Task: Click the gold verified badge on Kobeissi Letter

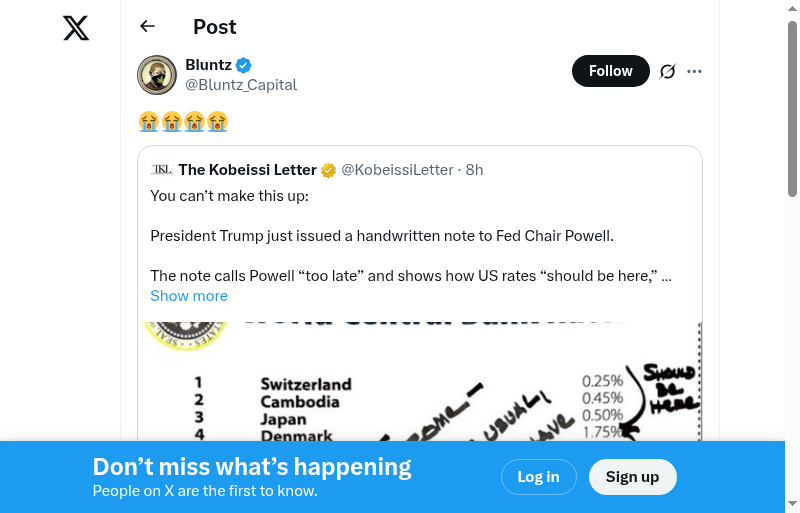Action: 328,170
